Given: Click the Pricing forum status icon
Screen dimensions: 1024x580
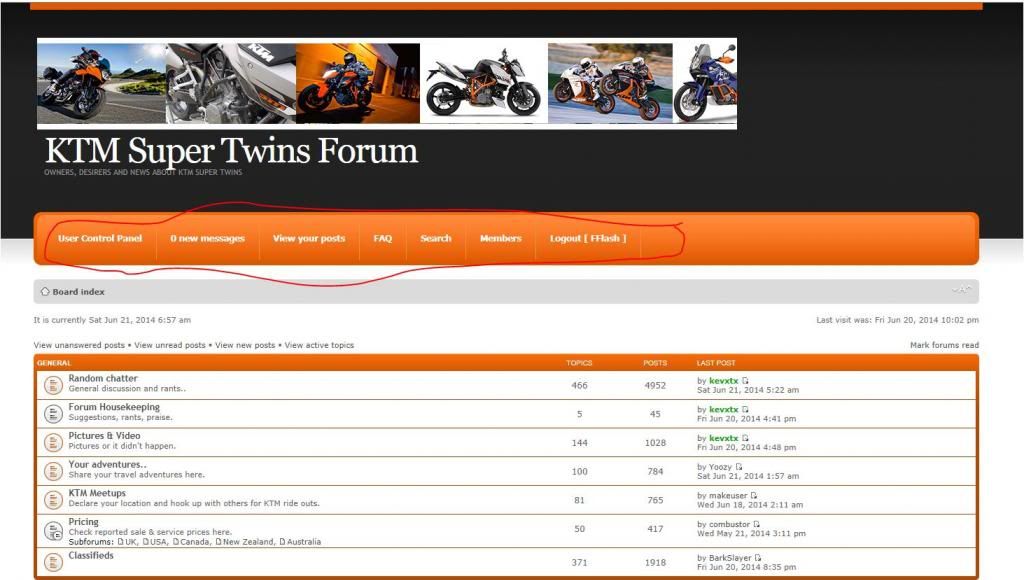Looking at the screenshot, I should (x=53, y=531).
